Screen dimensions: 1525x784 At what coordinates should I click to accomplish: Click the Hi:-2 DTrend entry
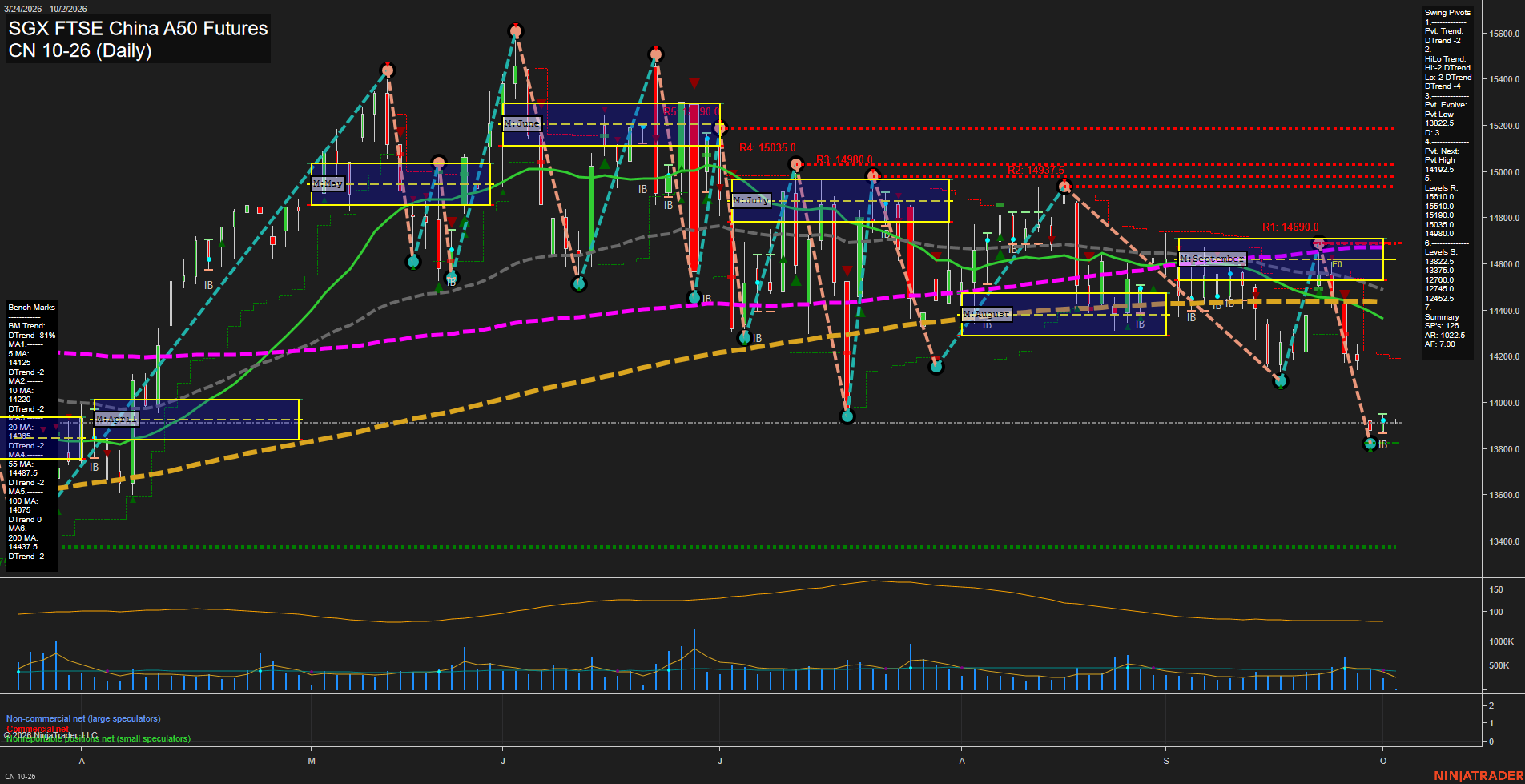1447,68
